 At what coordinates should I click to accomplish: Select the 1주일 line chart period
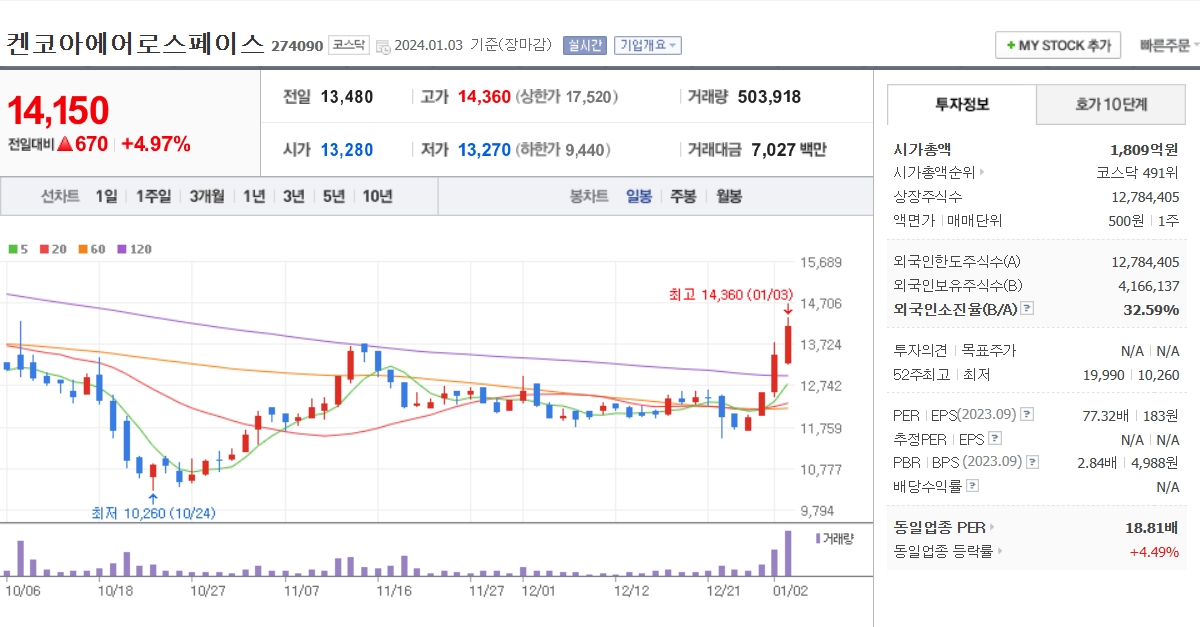coord(153,196)
